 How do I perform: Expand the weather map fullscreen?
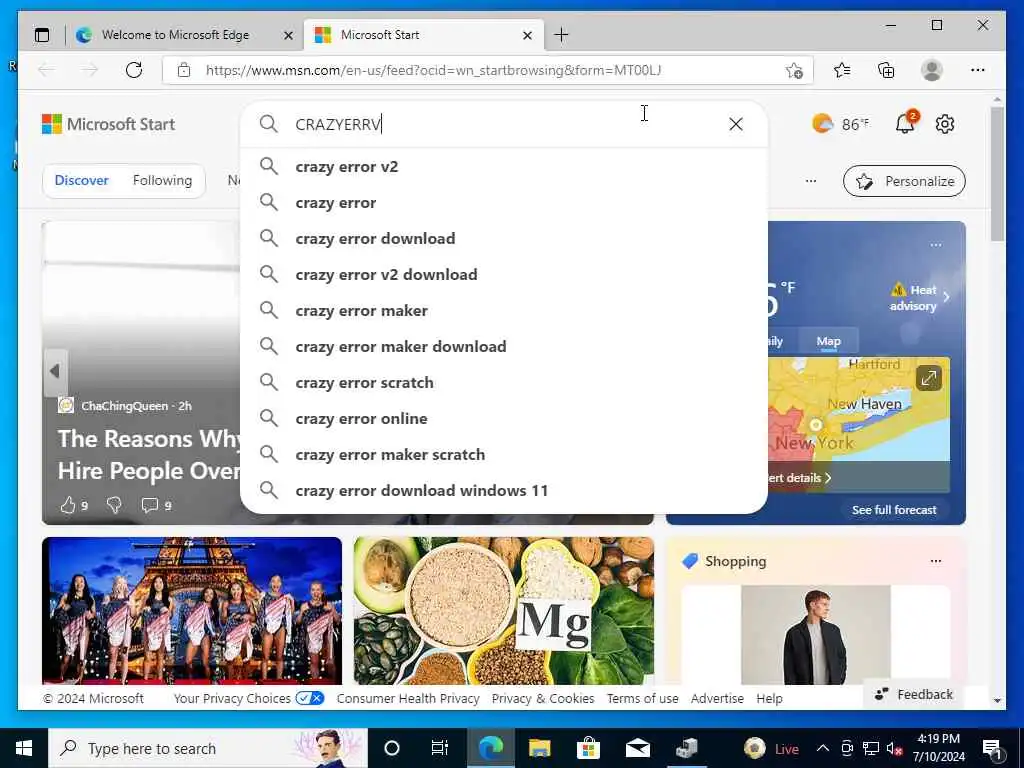928,377
